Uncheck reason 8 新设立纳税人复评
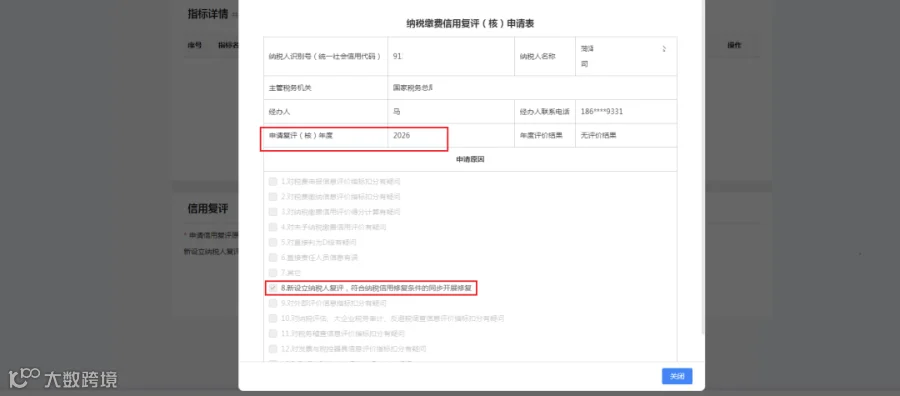This screenshot has height=396, width=900. click(x=273, y=288)
